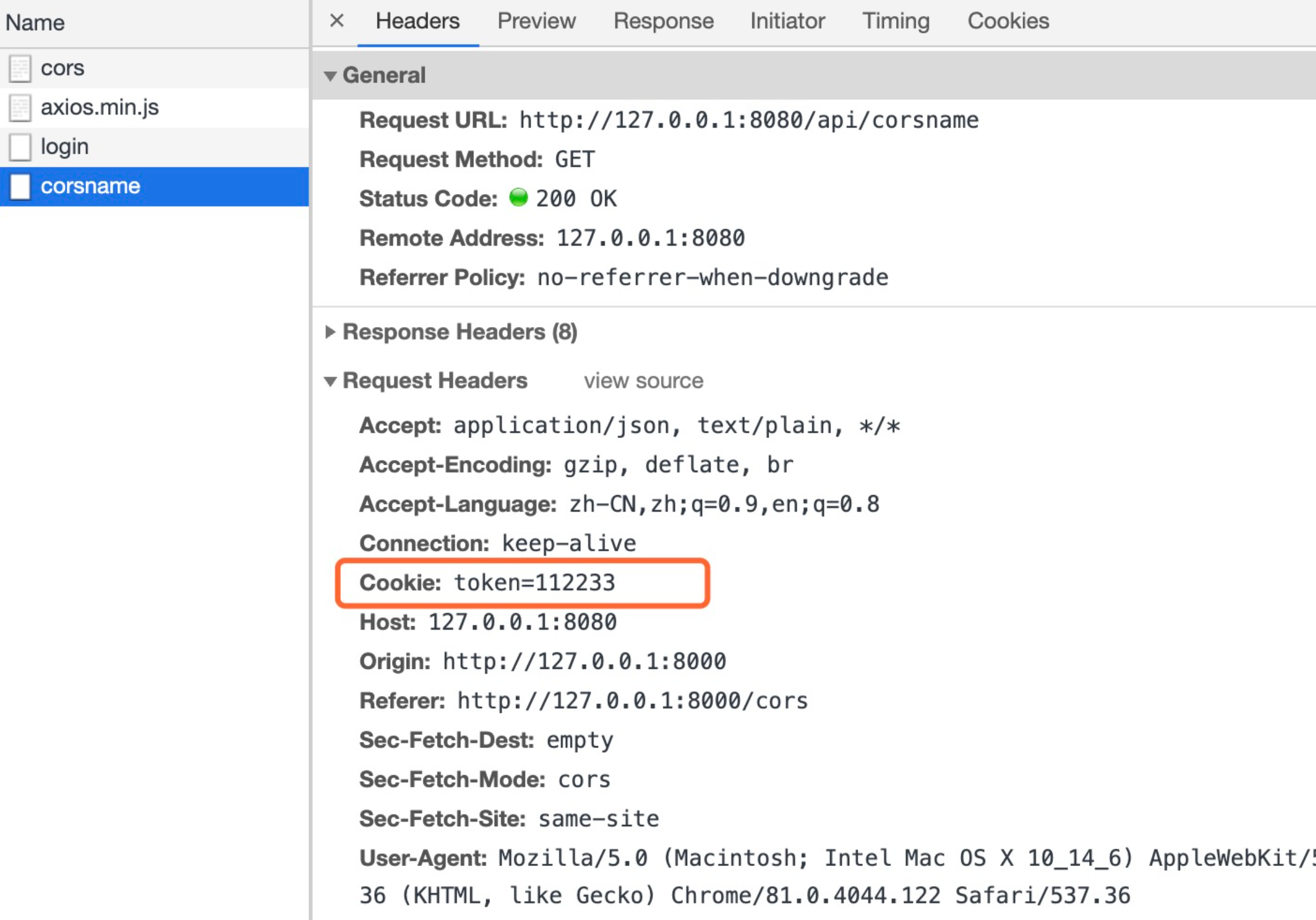Screen dimensions: 1316x920
Task: Open the Cookies tab
Action: 1008,21
